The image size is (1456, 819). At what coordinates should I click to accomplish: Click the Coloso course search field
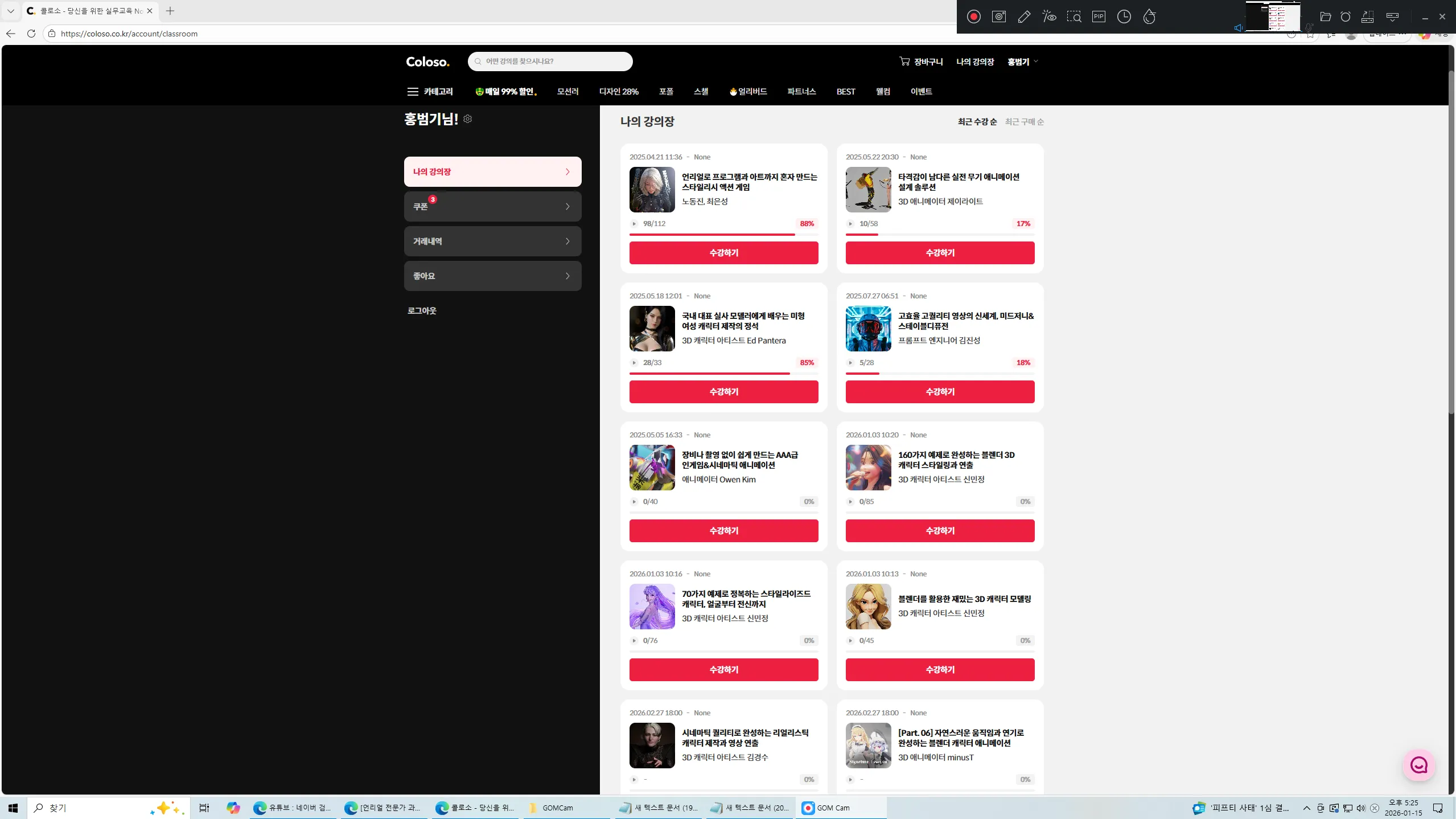[x=550, y=62]
